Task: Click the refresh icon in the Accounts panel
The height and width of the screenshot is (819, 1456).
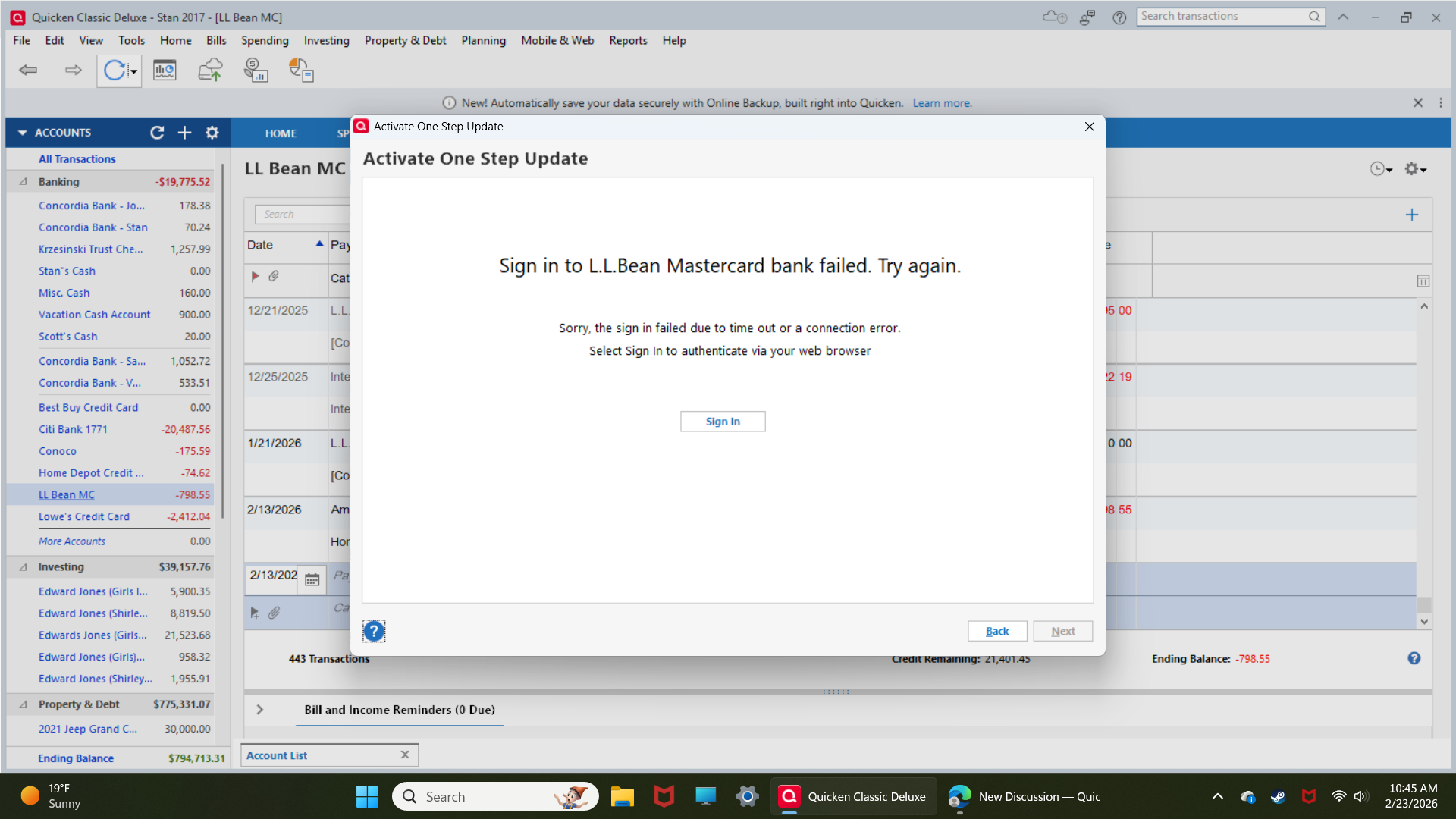Action: tap(157, 133)
